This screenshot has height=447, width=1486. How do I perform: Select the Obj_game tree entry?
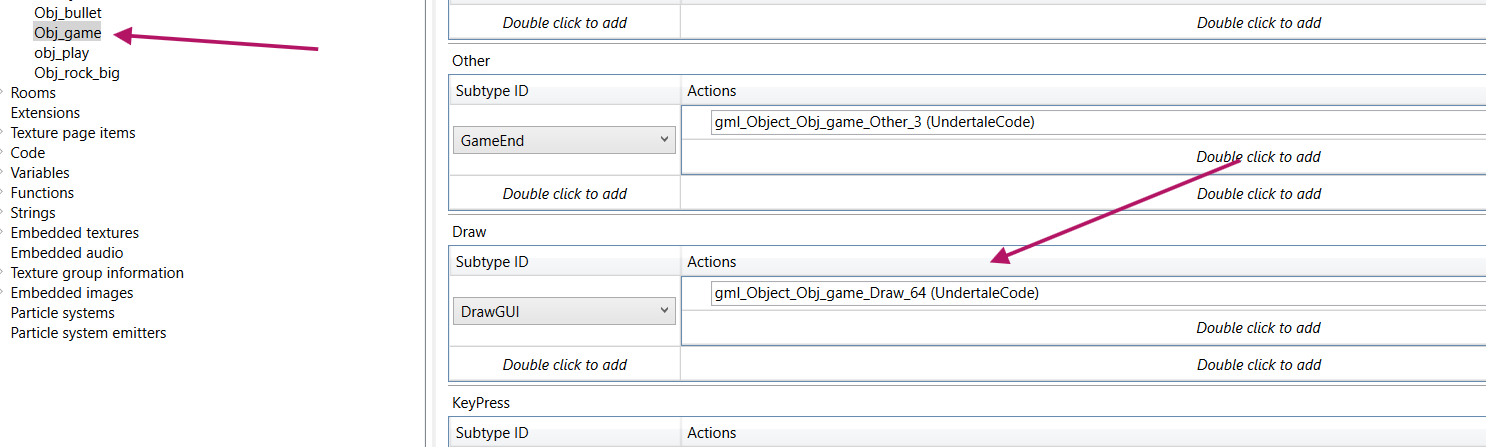click(x=68, y=33)
